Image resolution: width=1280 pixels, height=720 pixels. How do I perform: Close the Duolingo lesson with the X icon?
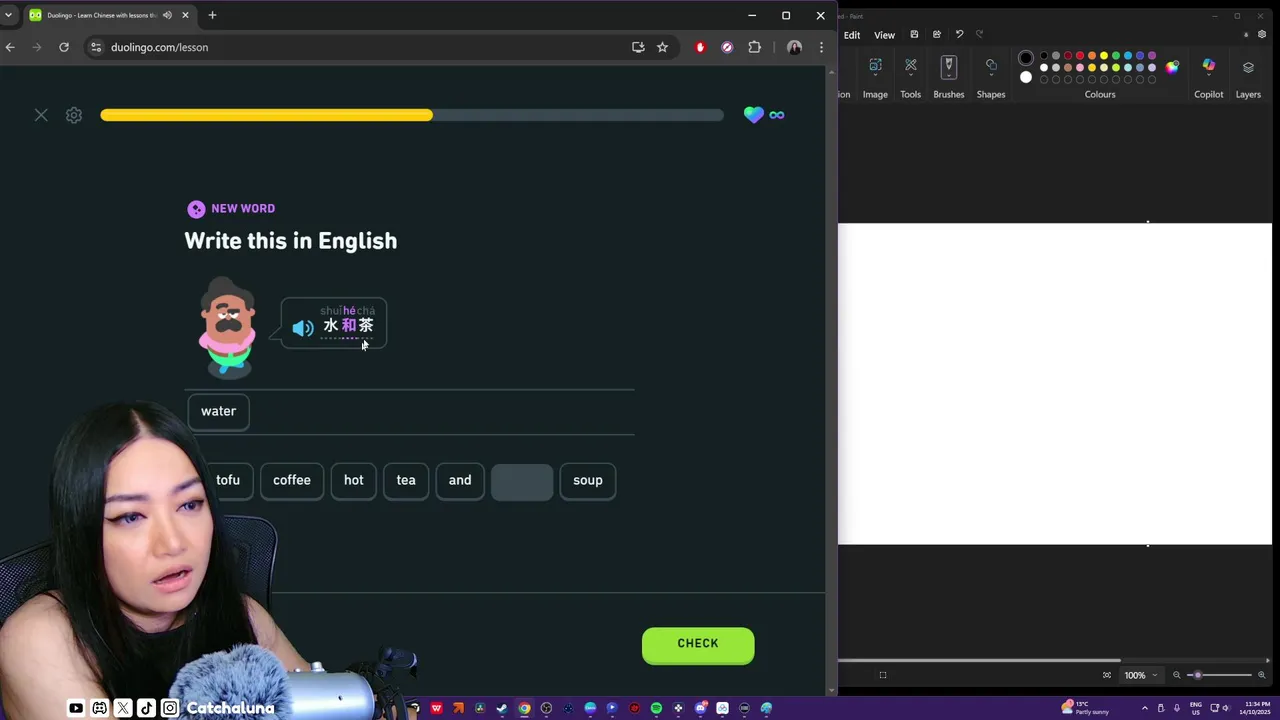(x=41, y=115)
